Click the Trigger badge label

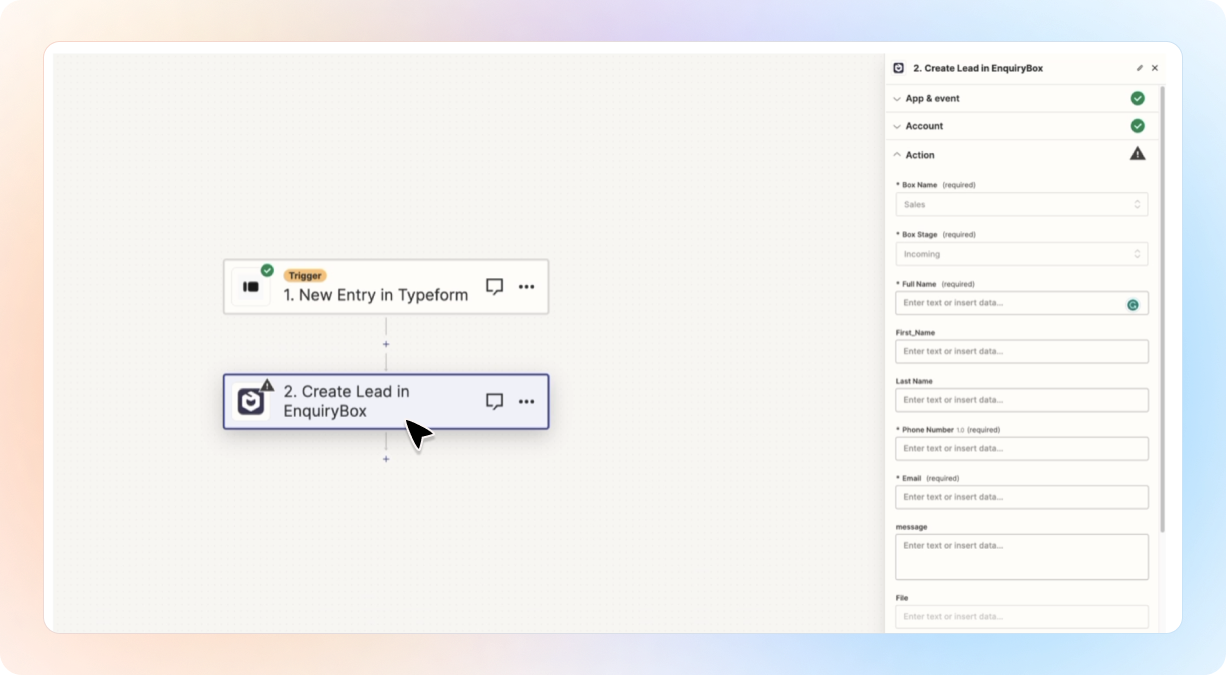(x=305, y=275)
